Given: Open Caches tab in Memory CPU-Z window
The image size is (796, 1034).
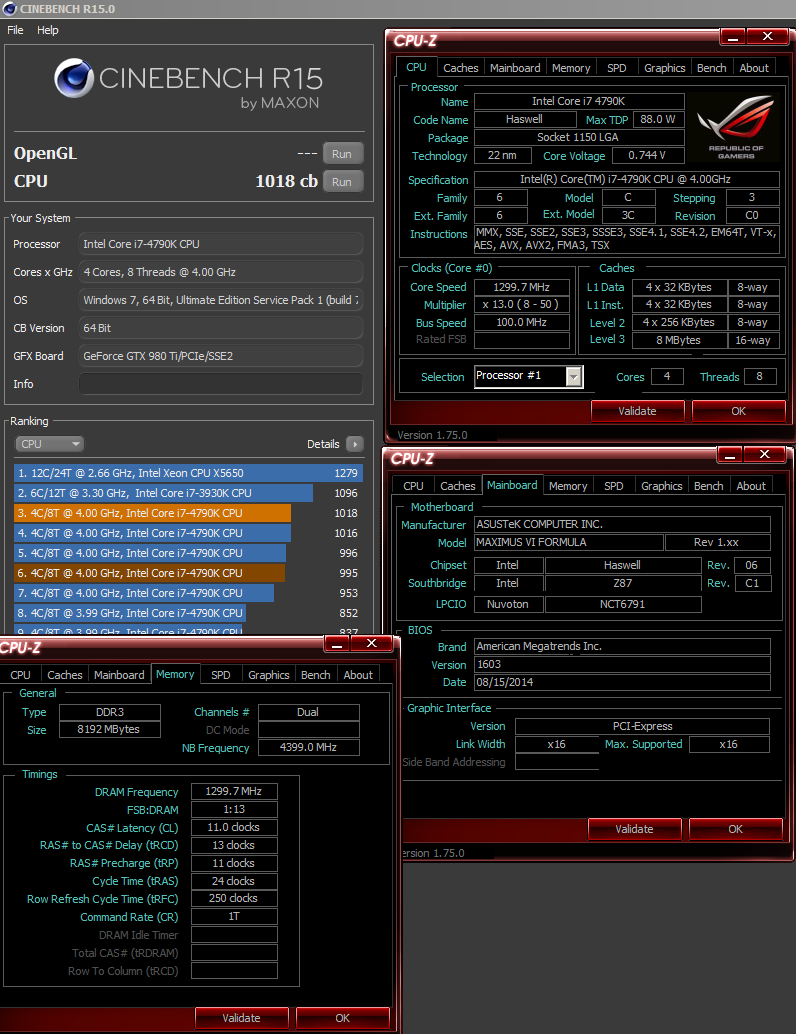Looking at the screenshot, I should pos(65,675).
